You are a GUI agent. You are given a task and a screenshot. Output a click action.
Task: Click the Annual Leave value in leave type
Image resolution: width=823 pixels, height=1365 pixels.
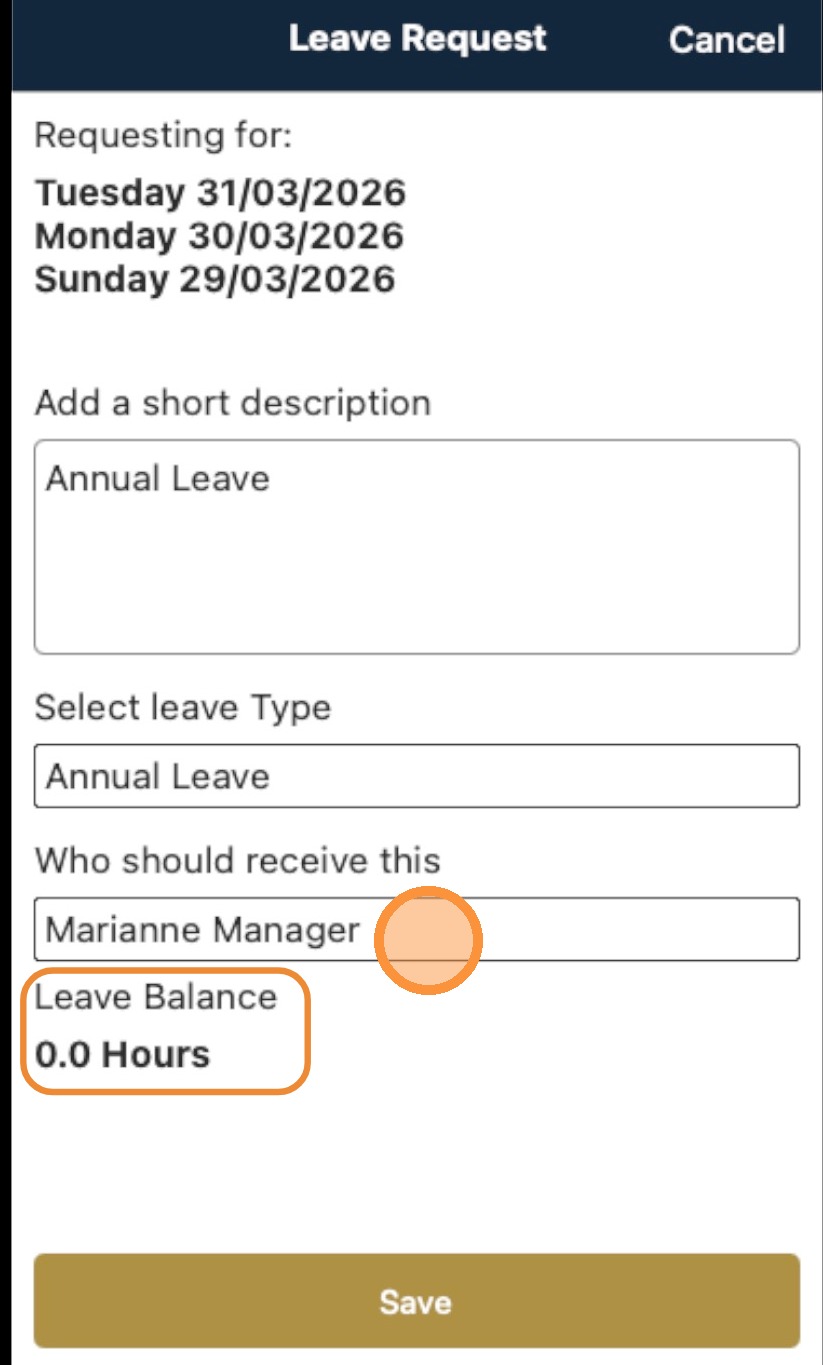click(157, 777)
